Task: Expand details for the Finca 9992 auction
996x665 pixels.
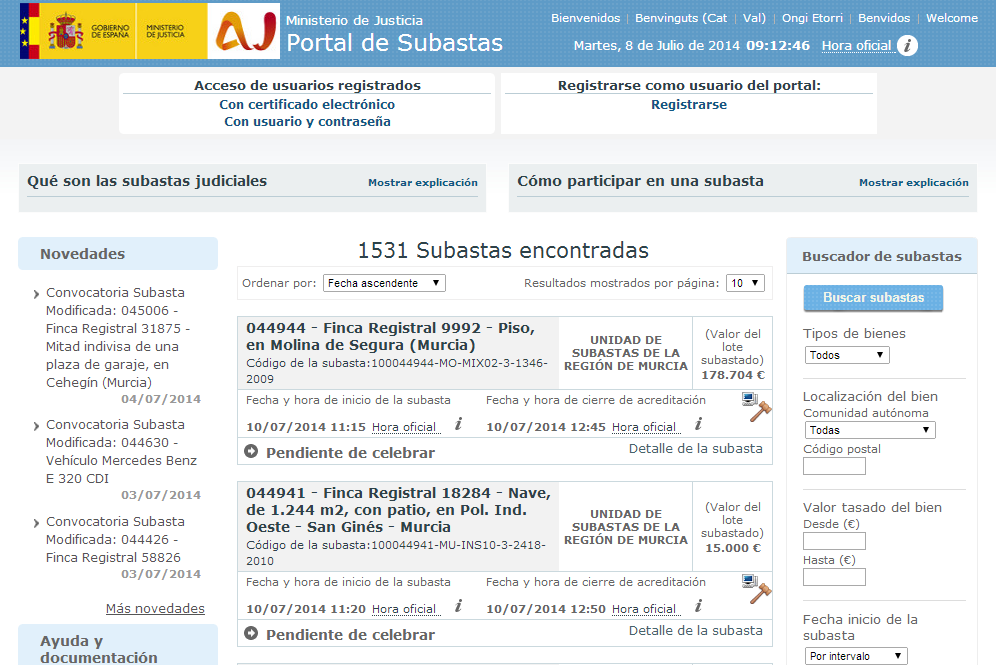Action: click(250, 450)
